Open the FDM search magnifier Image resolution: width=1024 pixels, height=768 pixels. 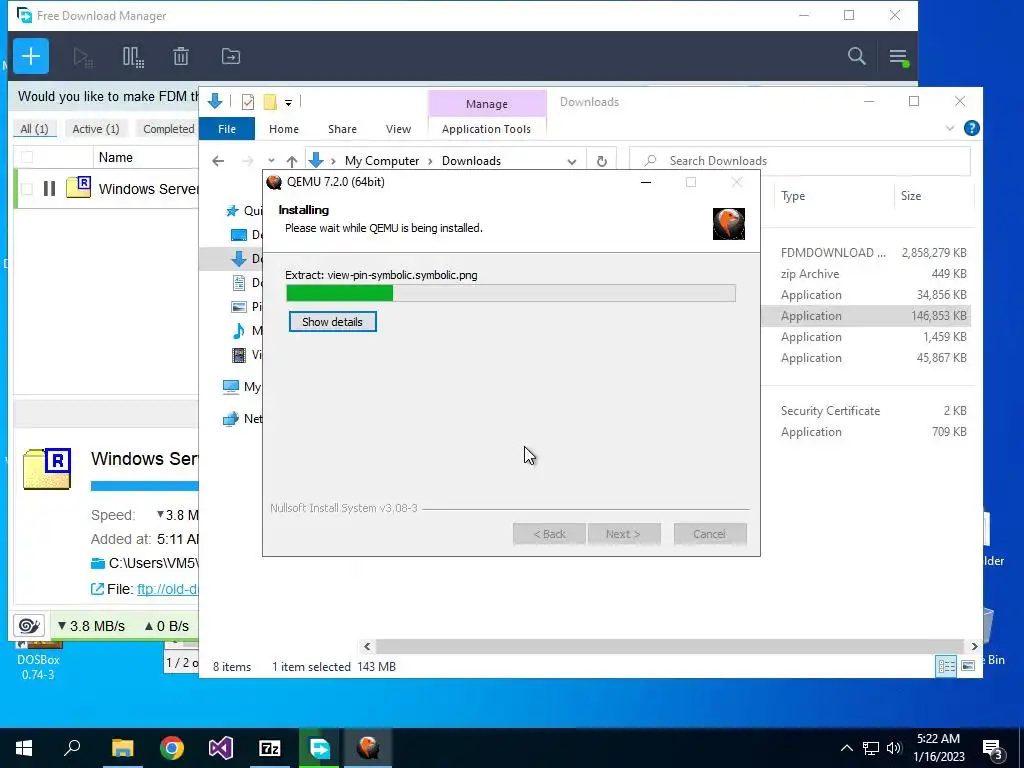[857, 56]
